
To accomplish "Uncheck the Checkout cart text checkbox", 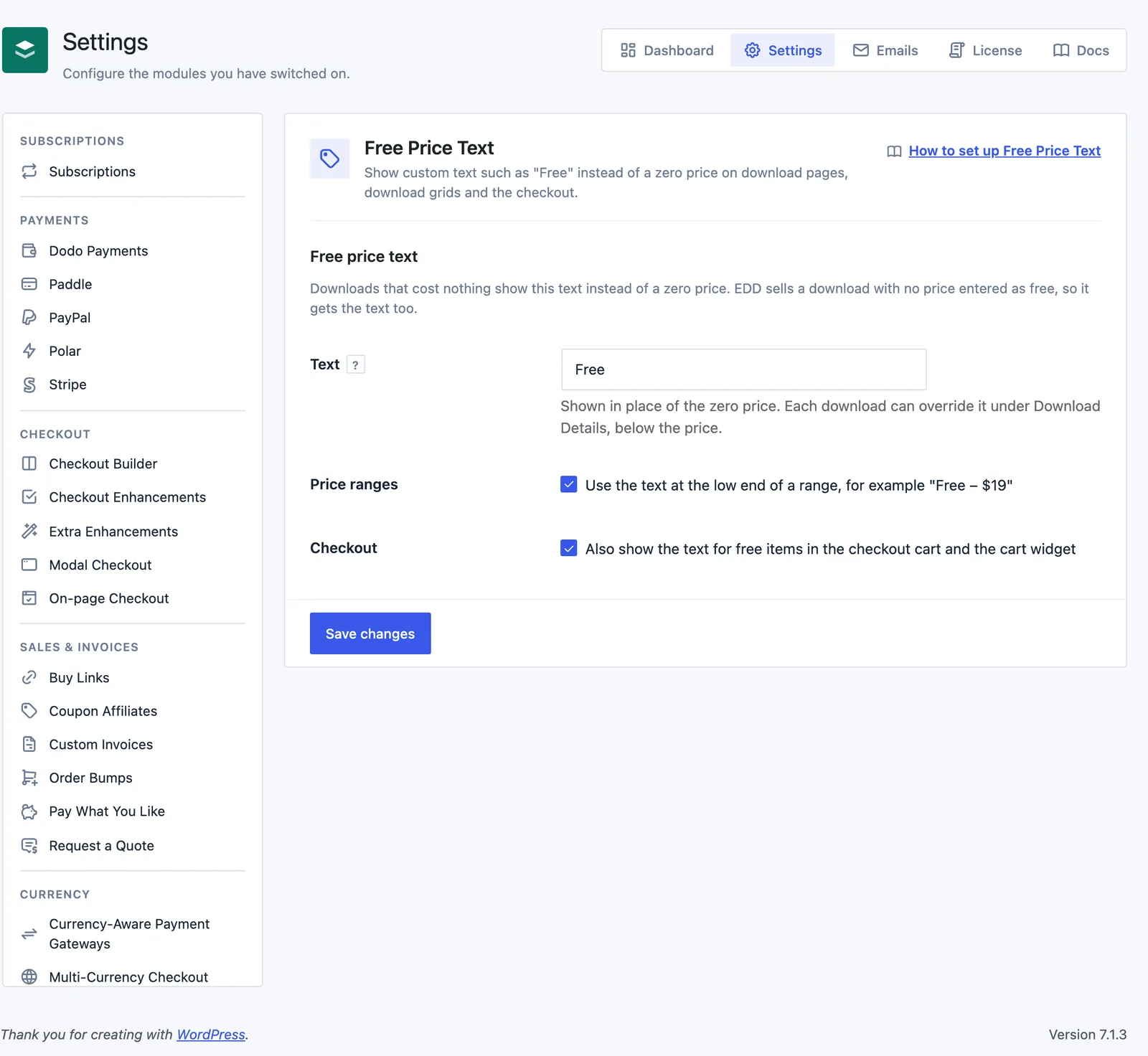I will pos(569,548).
